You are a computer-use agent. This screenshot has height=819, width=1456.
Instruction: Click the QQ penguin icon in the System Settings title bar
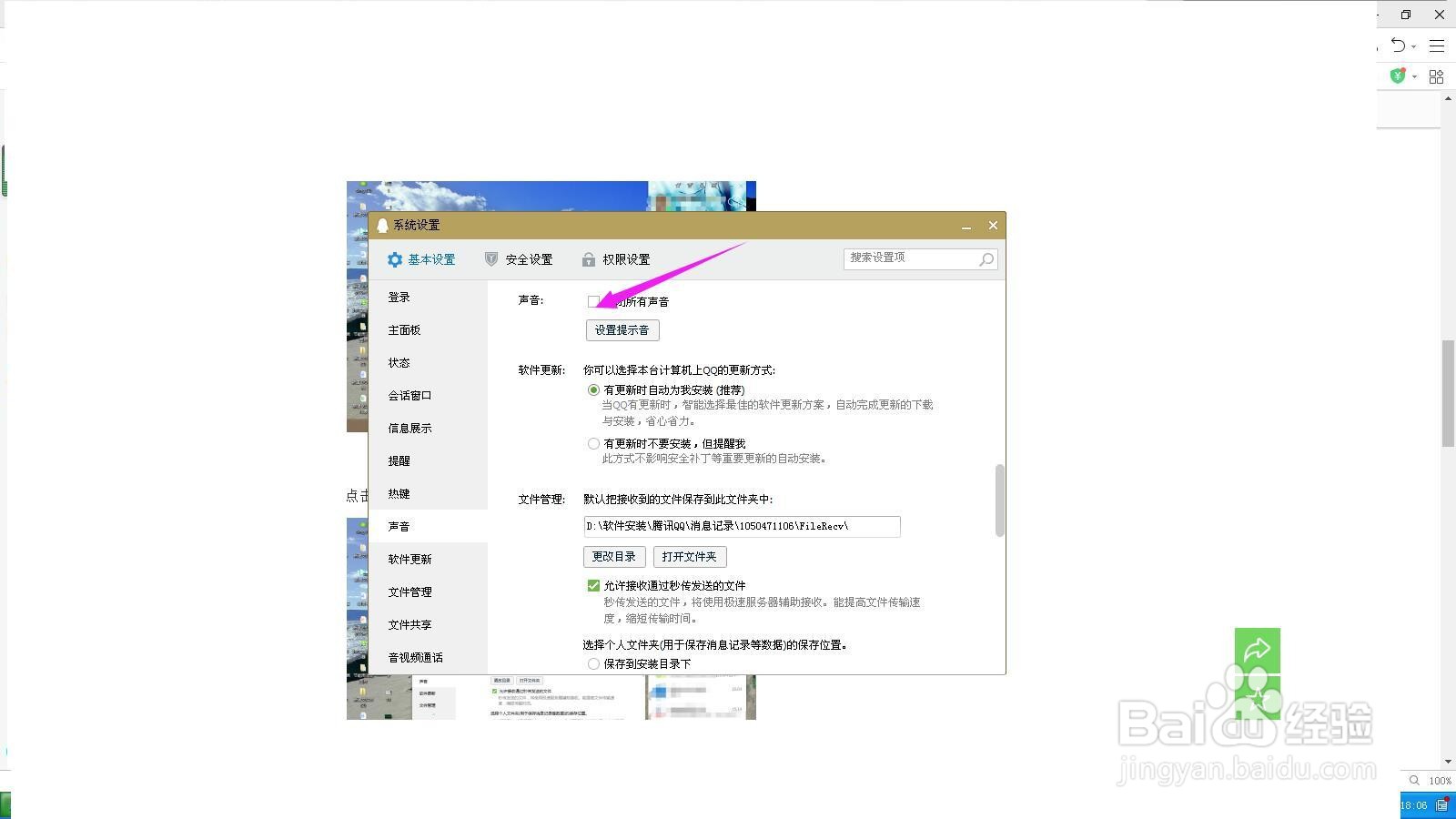pos(382,225)
